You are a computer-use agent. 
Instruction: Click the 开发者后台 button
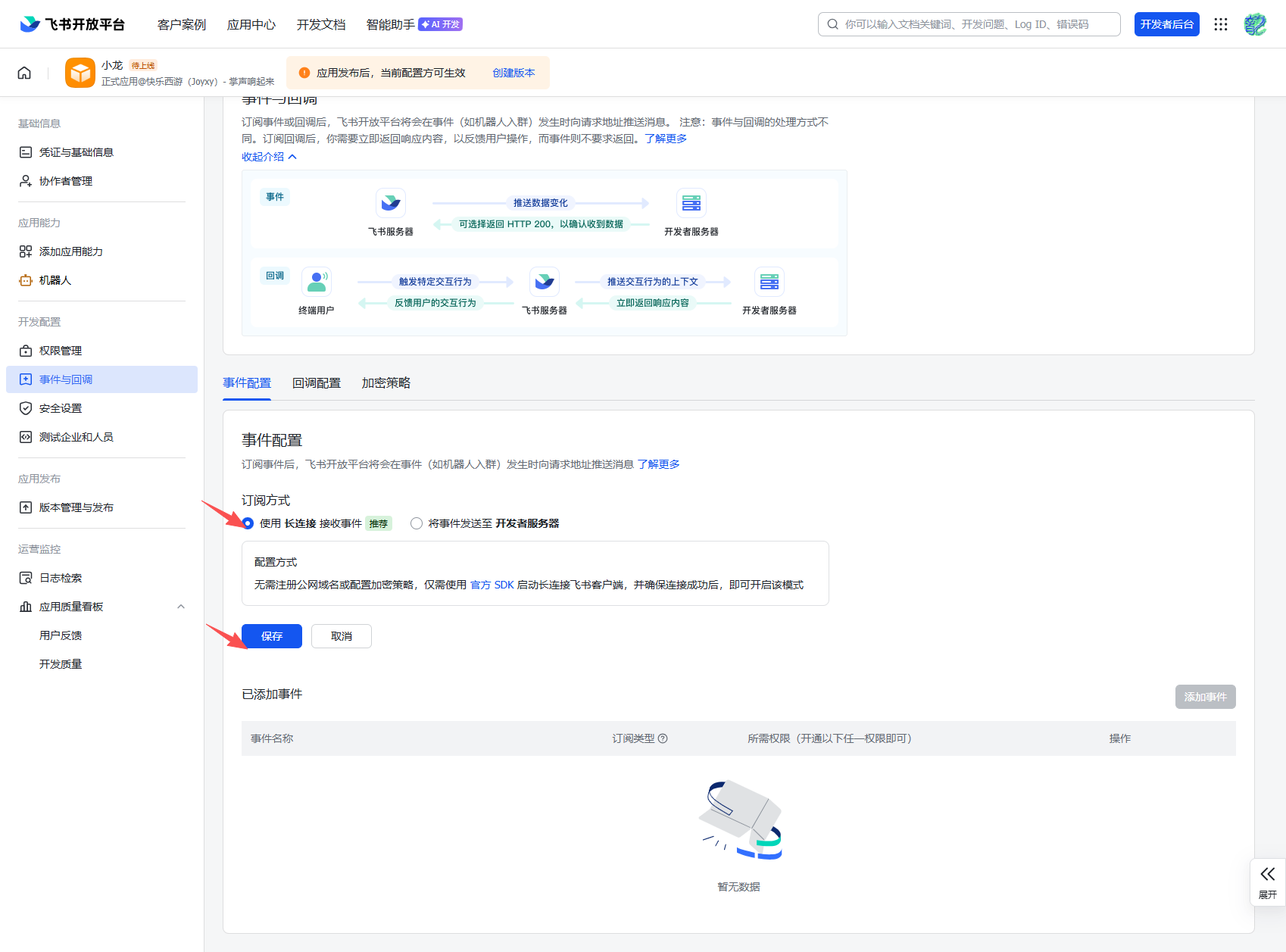click(1167, 24)
